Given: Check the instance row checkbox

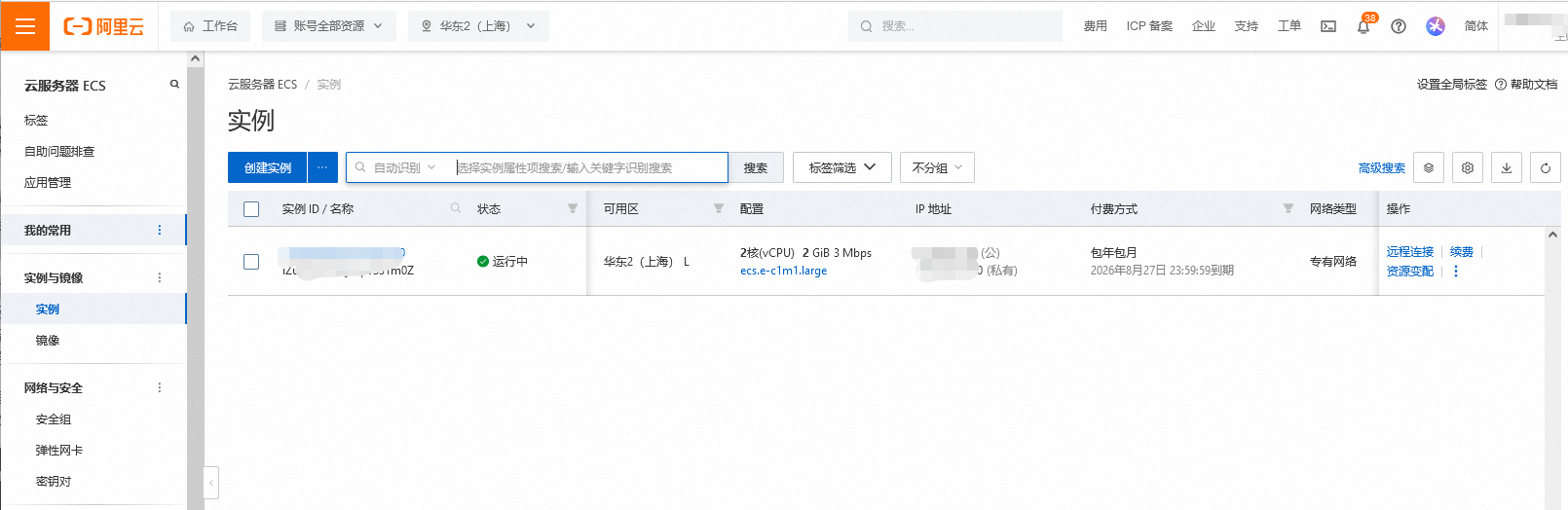Looking at the screenshot, I should tap(251, 261).
